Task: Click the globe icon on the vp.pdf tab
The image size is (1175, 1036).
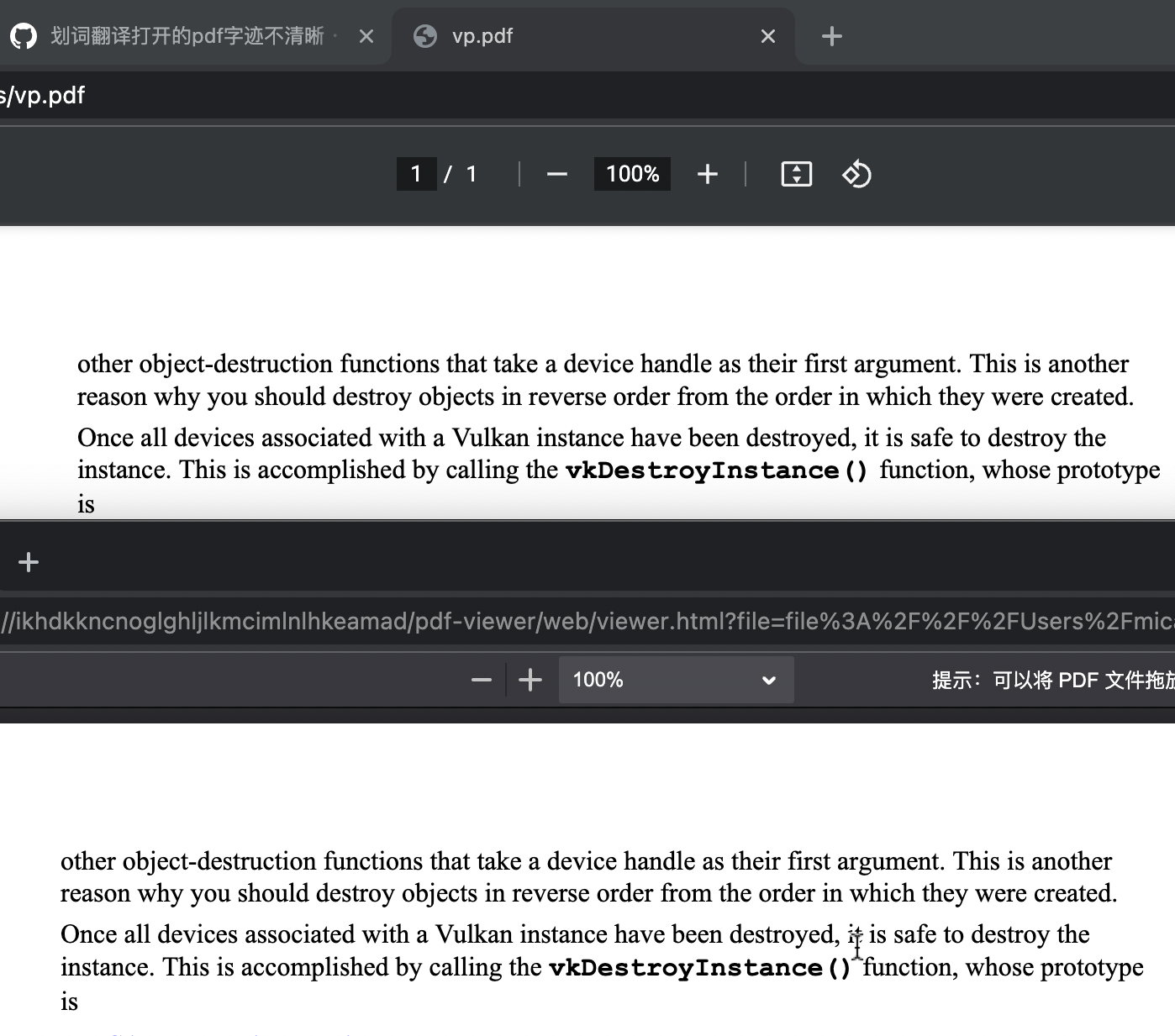Action: point(425,36)
